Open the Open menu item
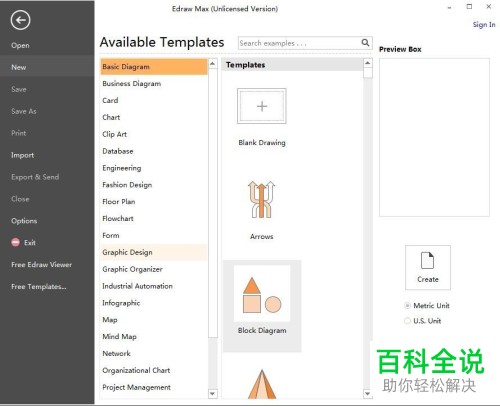The image size is (500, 406). point(20,45)
